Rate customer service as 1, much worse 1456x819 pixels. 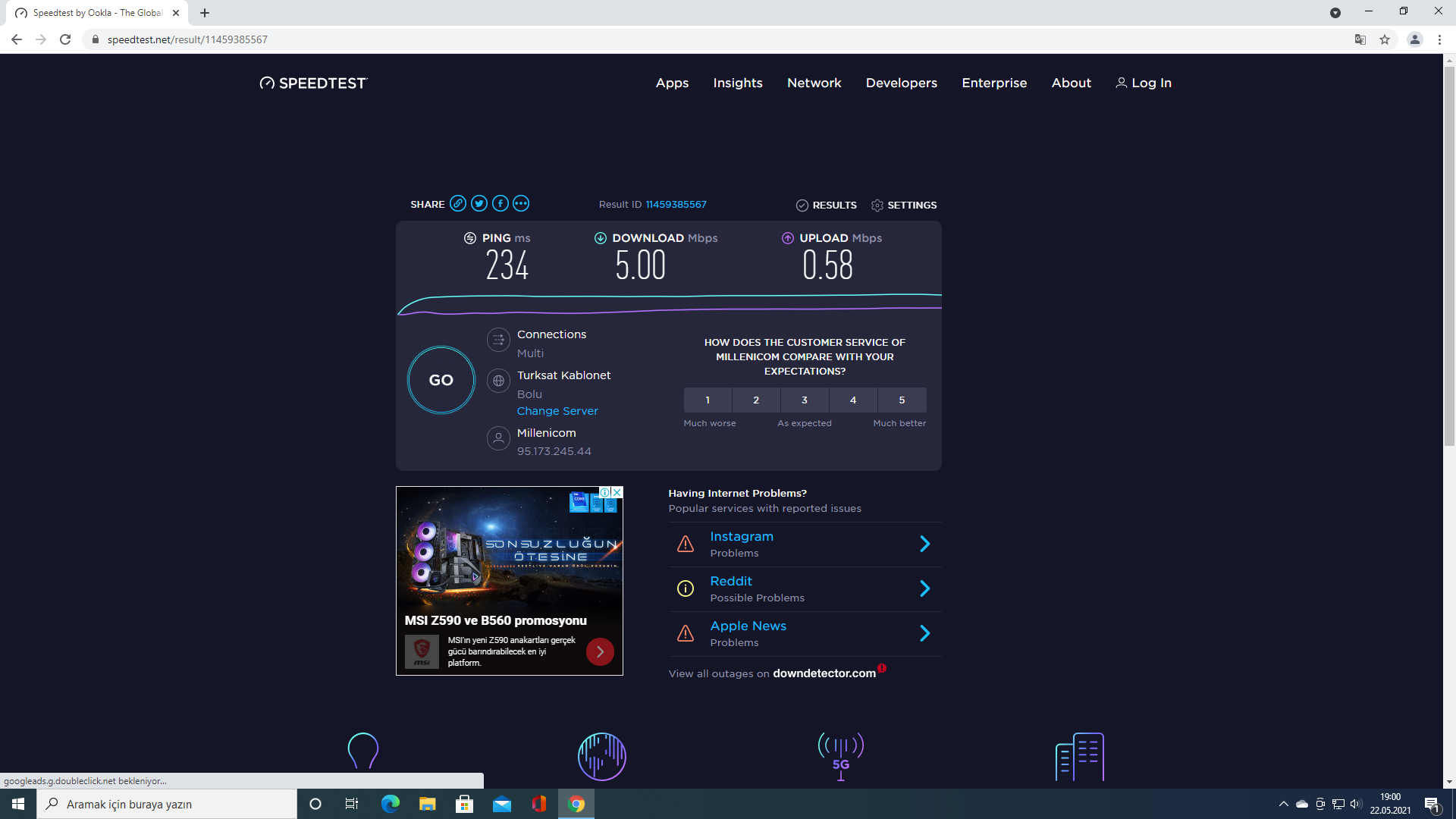[708, 400]
